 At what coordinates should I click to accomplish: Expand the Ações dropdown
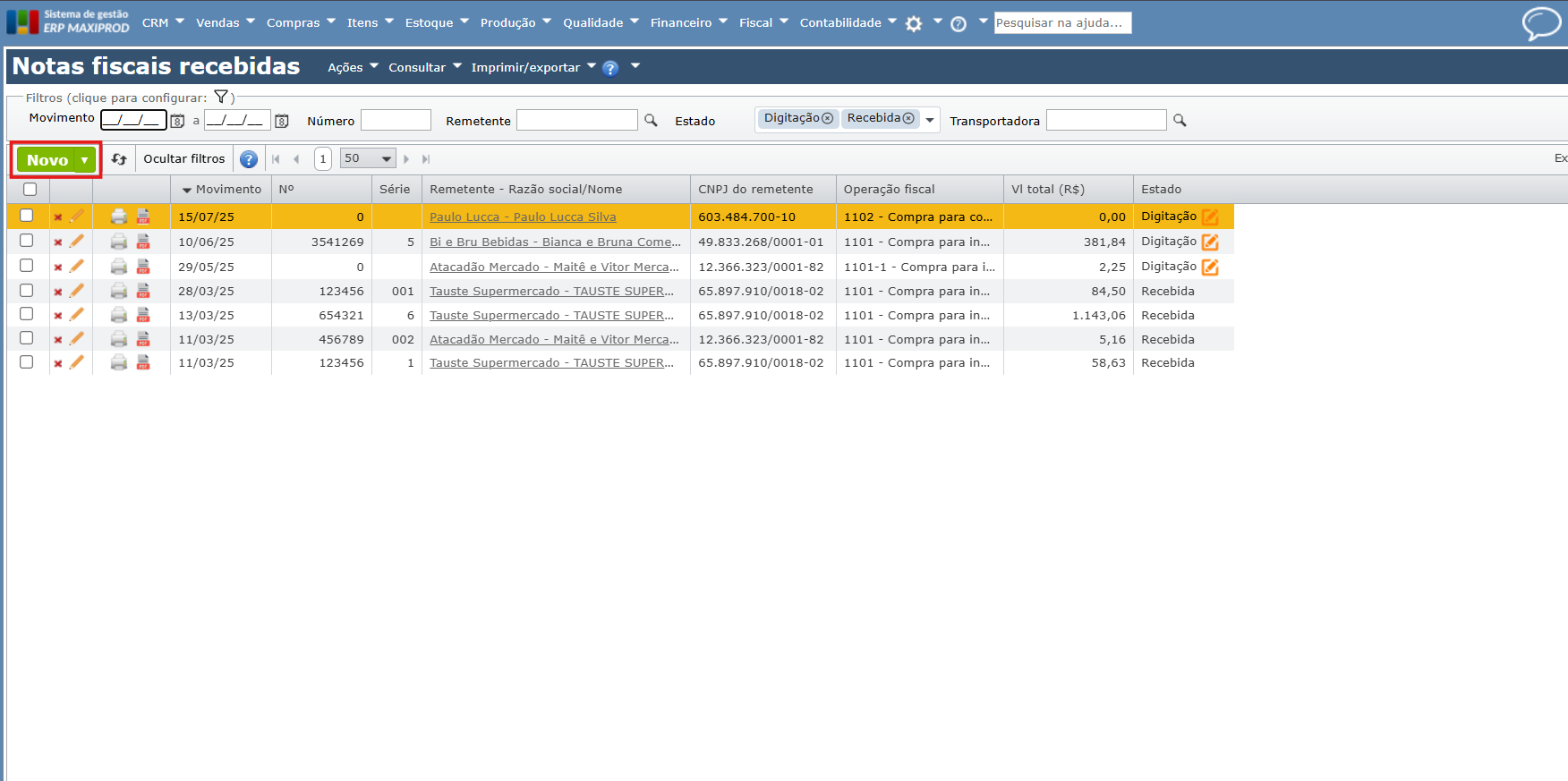[353, 67]
